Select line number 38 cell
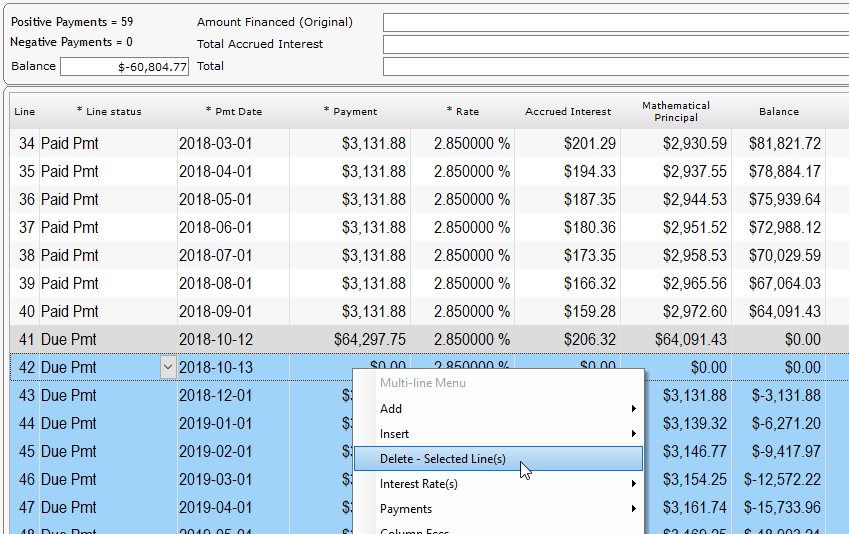This screenshot has width=849, height=534. [x=25, y=256]
